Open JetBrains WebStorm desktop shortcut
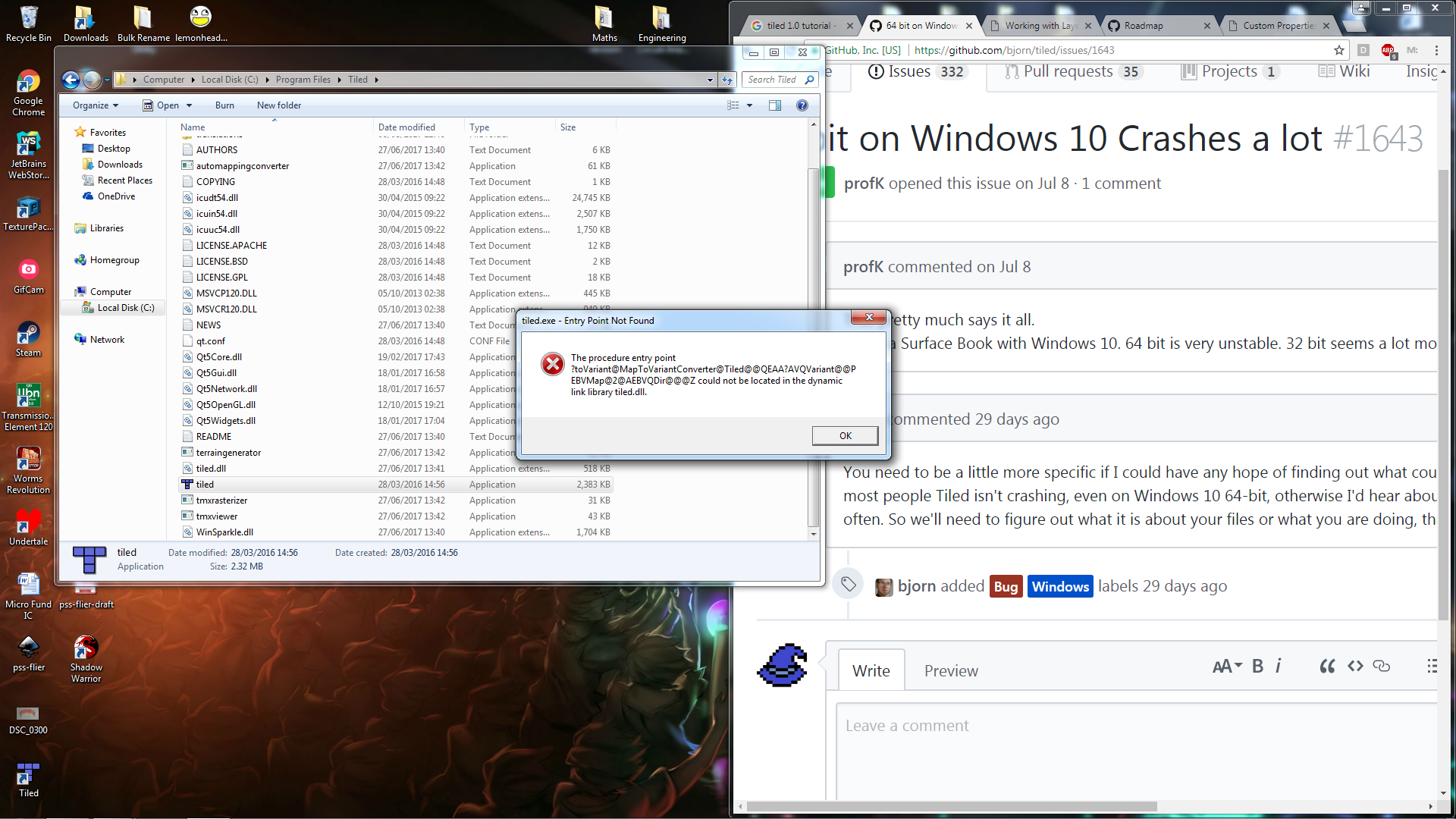Image resolution: width=1456 pixels, height=819 pixels. coord(28,155)
